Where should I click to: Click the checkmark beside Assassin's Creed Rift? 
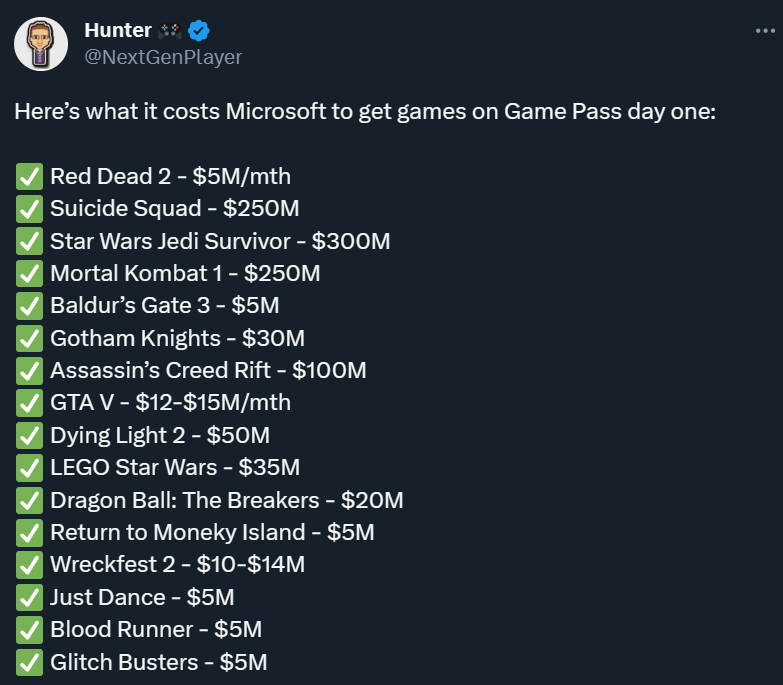[29, 370]
